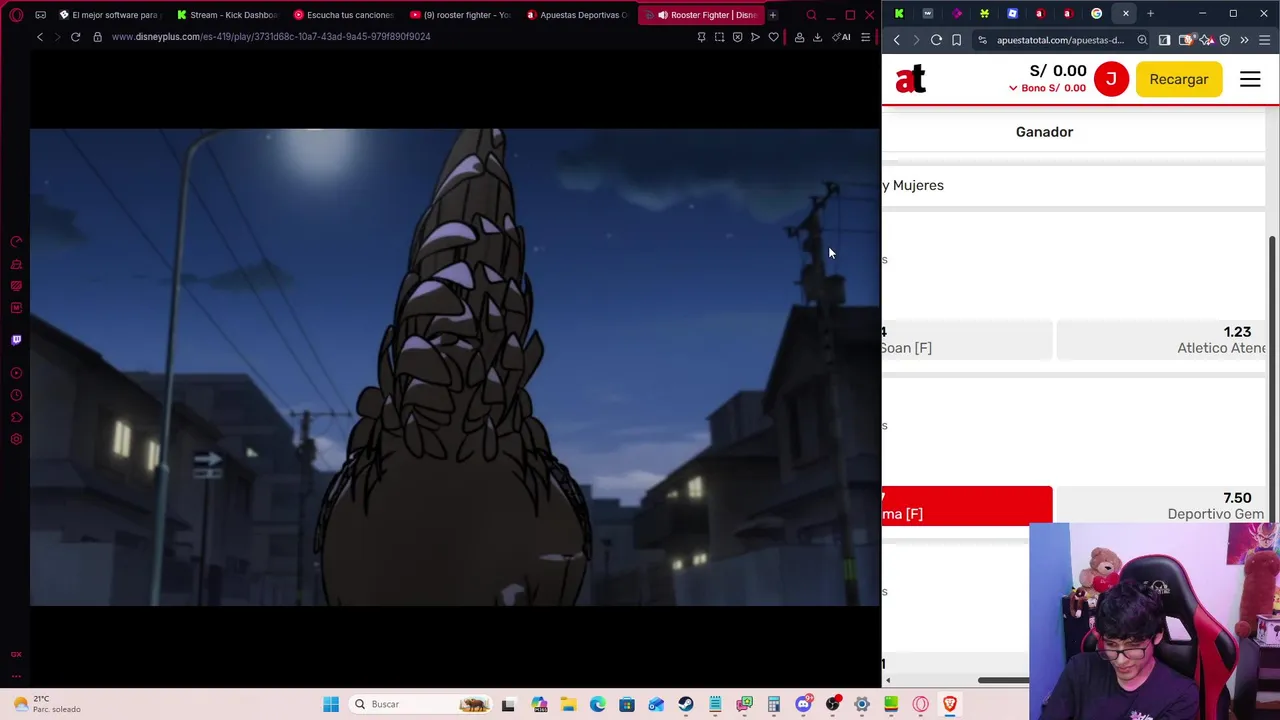The height and width of the screenshot is (720, 1280).
Task: Click the Disney+ video player area
Action: (x=455, y=367)
